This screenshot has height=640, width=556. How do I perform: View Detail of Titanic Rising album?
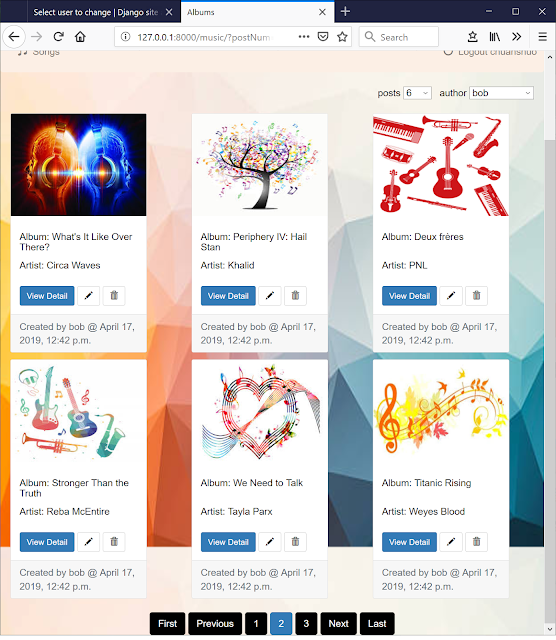(409, 542)
